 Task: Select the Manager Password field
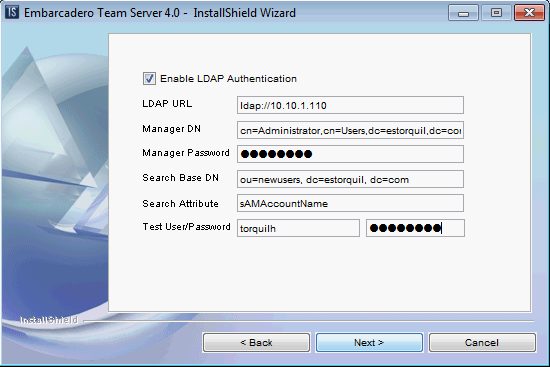350,154
